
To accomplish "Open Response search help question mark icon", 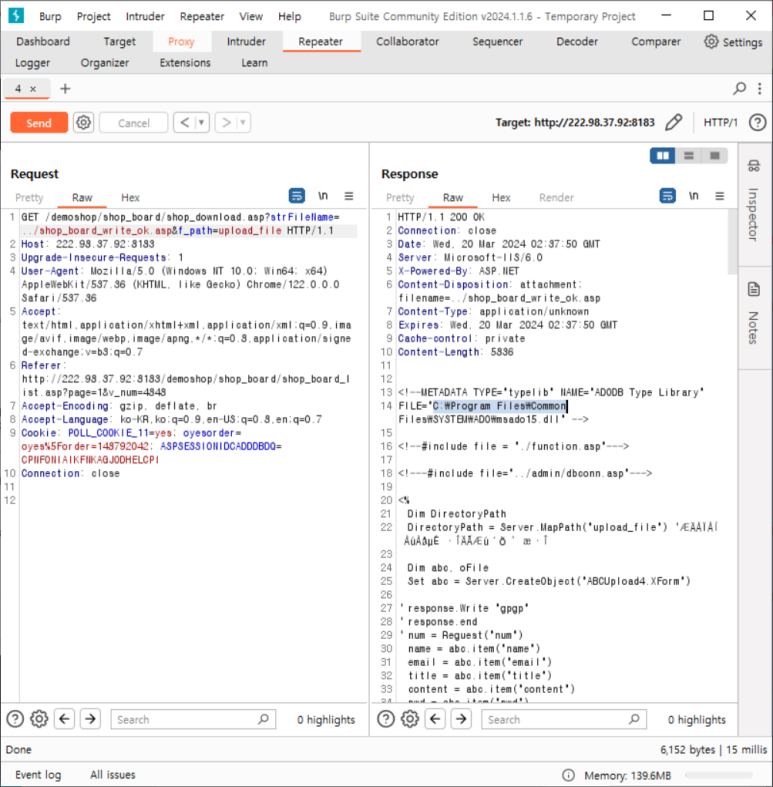I will [x=386, y=719].
